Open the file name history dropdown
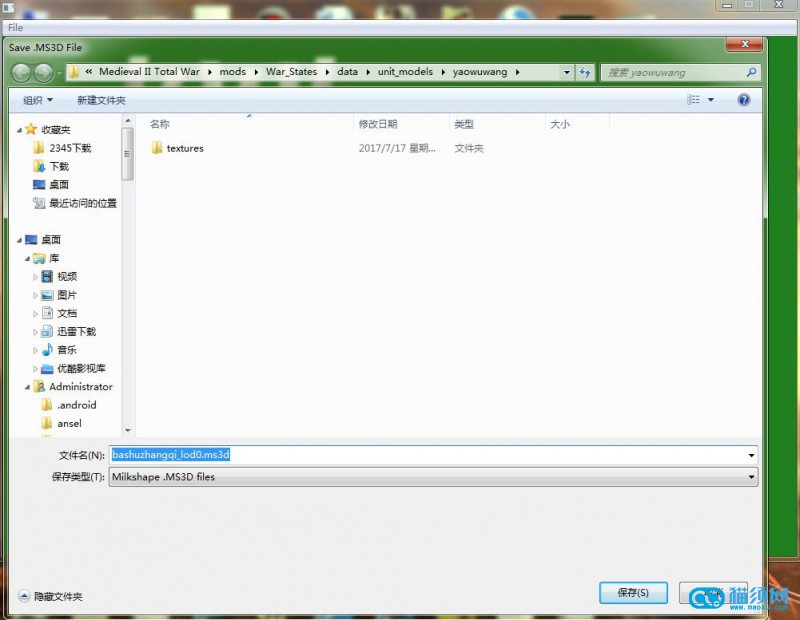This screenshot has height=620, width=800. 751,455
